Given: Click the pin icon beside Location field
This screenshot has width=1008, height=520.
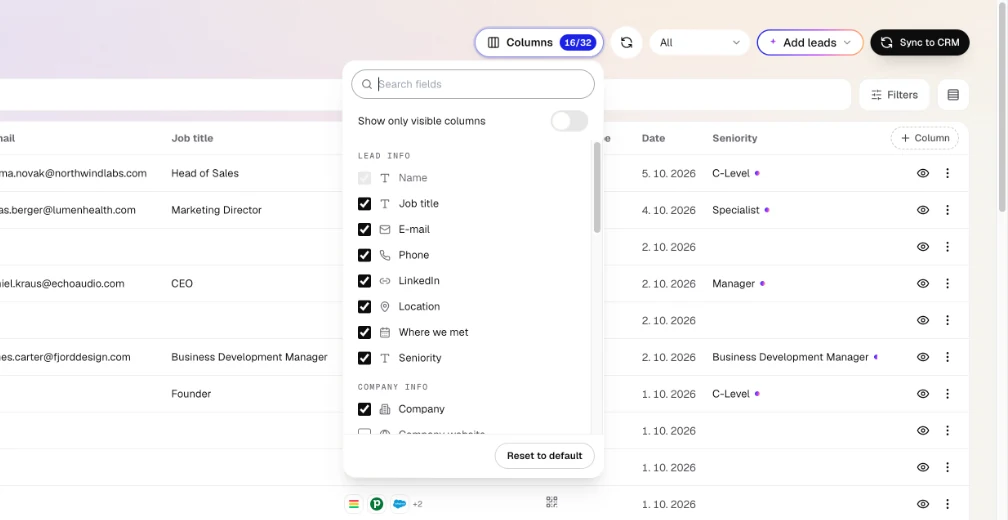Looking at the screenshot, I should point(385,307).
